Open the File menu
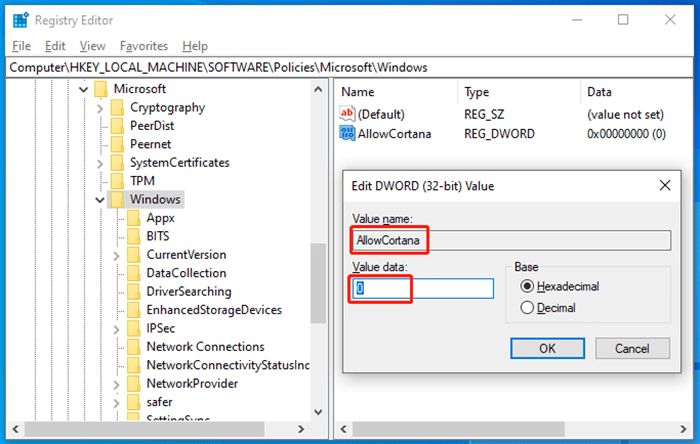This screenshot has width=700, height=444. tap(21, 46)
